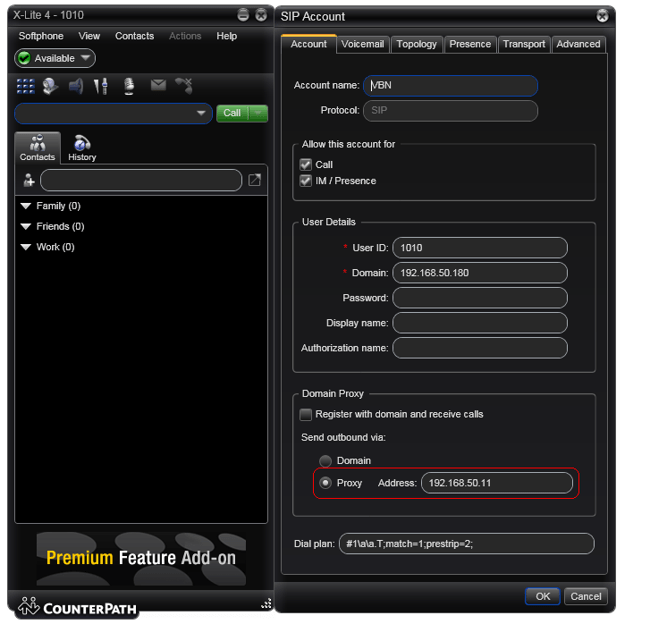Click the add contact icon
Viewport: 650px width, 624px height.
click(x=29, y=180)
